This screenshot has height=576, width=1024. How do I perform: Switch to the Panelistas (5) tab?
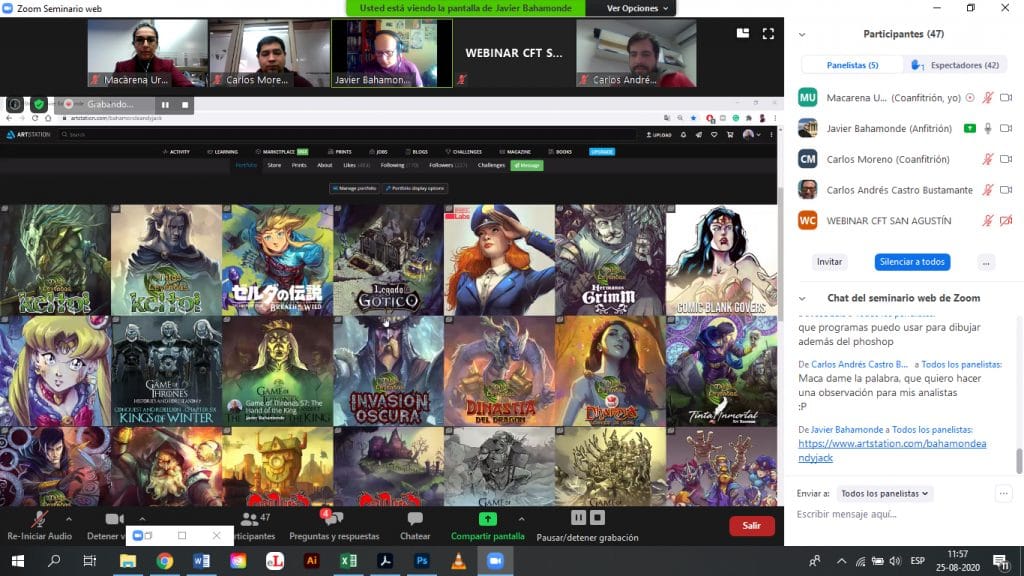(x=852, y=65)
